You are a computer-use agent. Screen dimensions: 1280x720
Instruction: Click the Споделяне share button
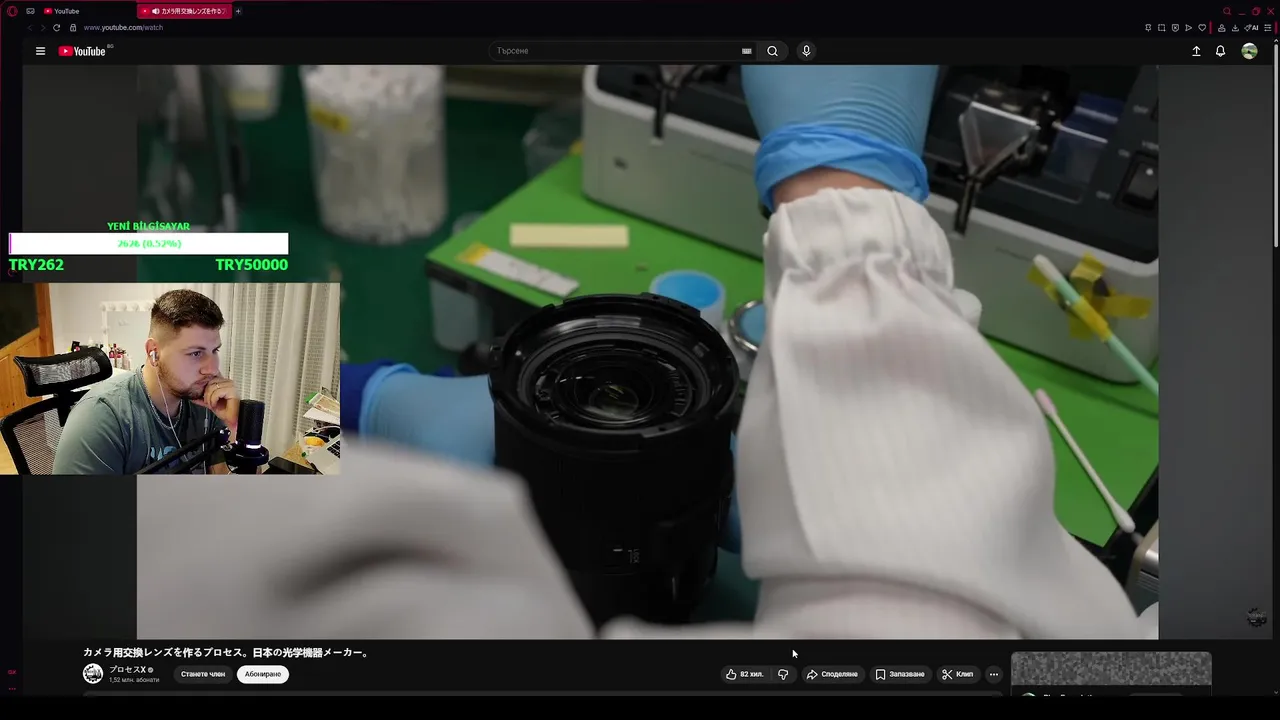[x=832, y=674]
